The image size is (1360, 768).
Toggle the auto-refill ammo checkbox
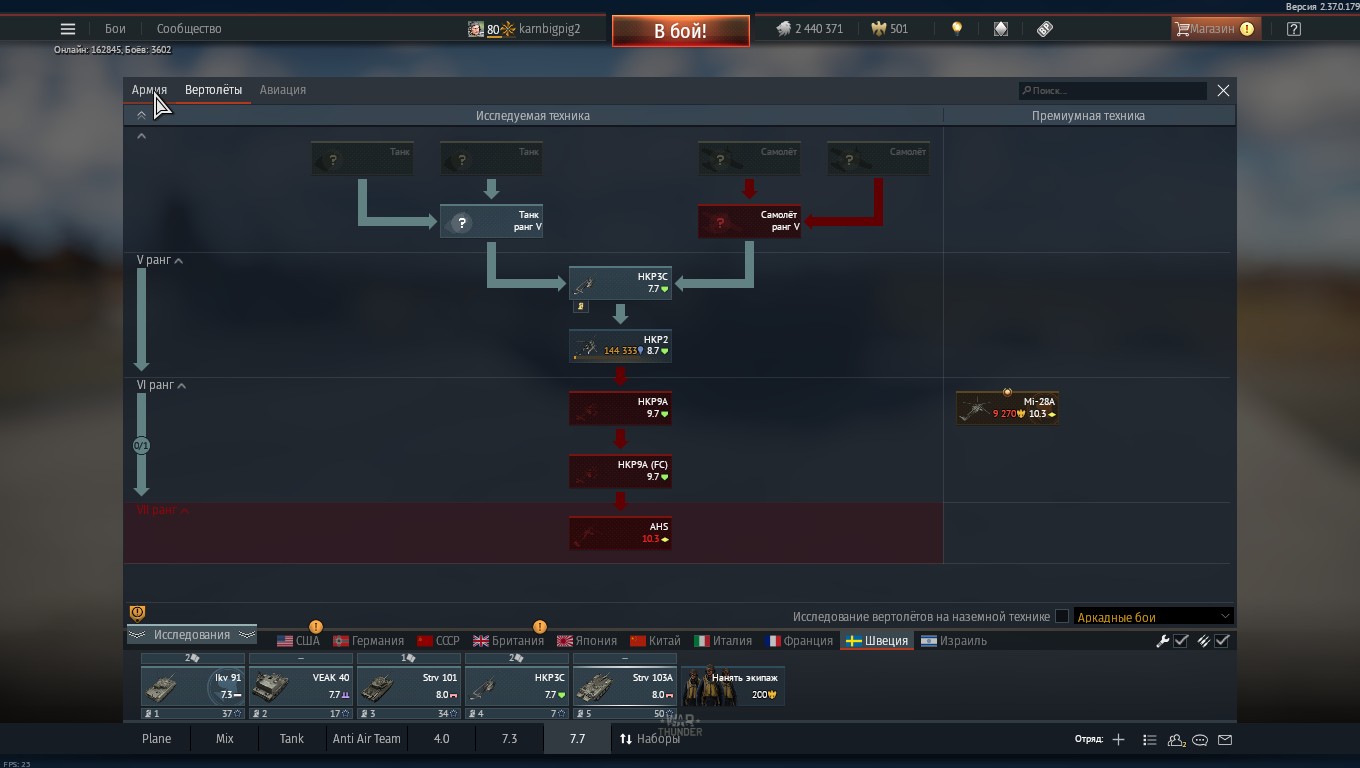coord(1221,641)
